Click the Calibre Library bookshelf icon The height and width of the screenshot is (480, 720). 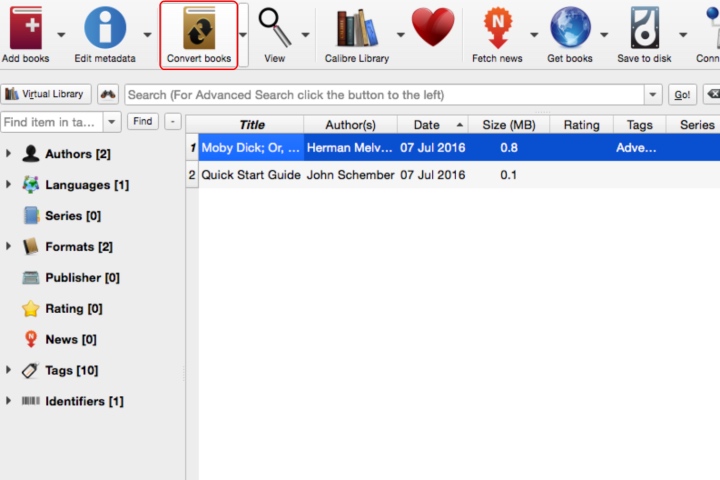click(x=357, y=29)
